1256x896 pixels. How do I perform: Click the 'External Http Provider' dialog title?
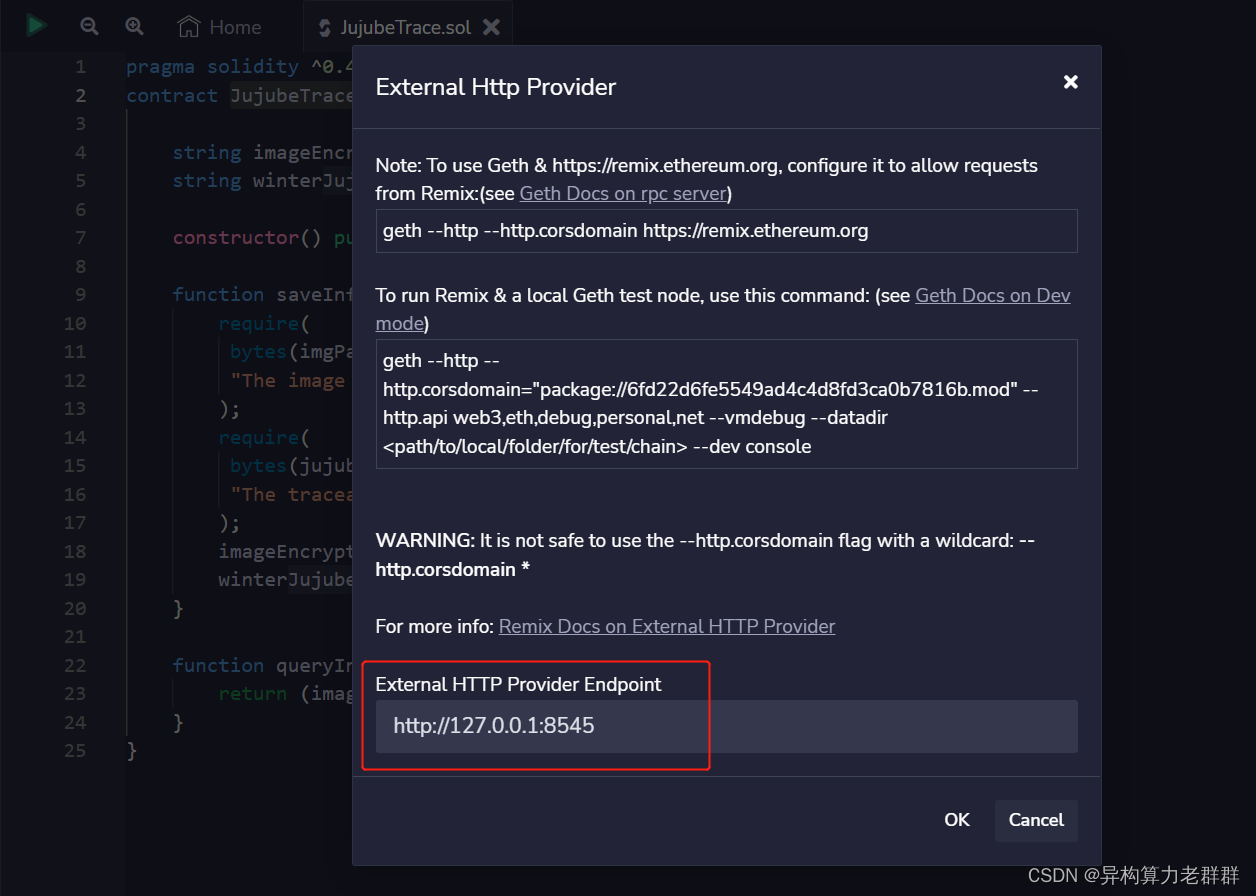[x=496, y=87]
